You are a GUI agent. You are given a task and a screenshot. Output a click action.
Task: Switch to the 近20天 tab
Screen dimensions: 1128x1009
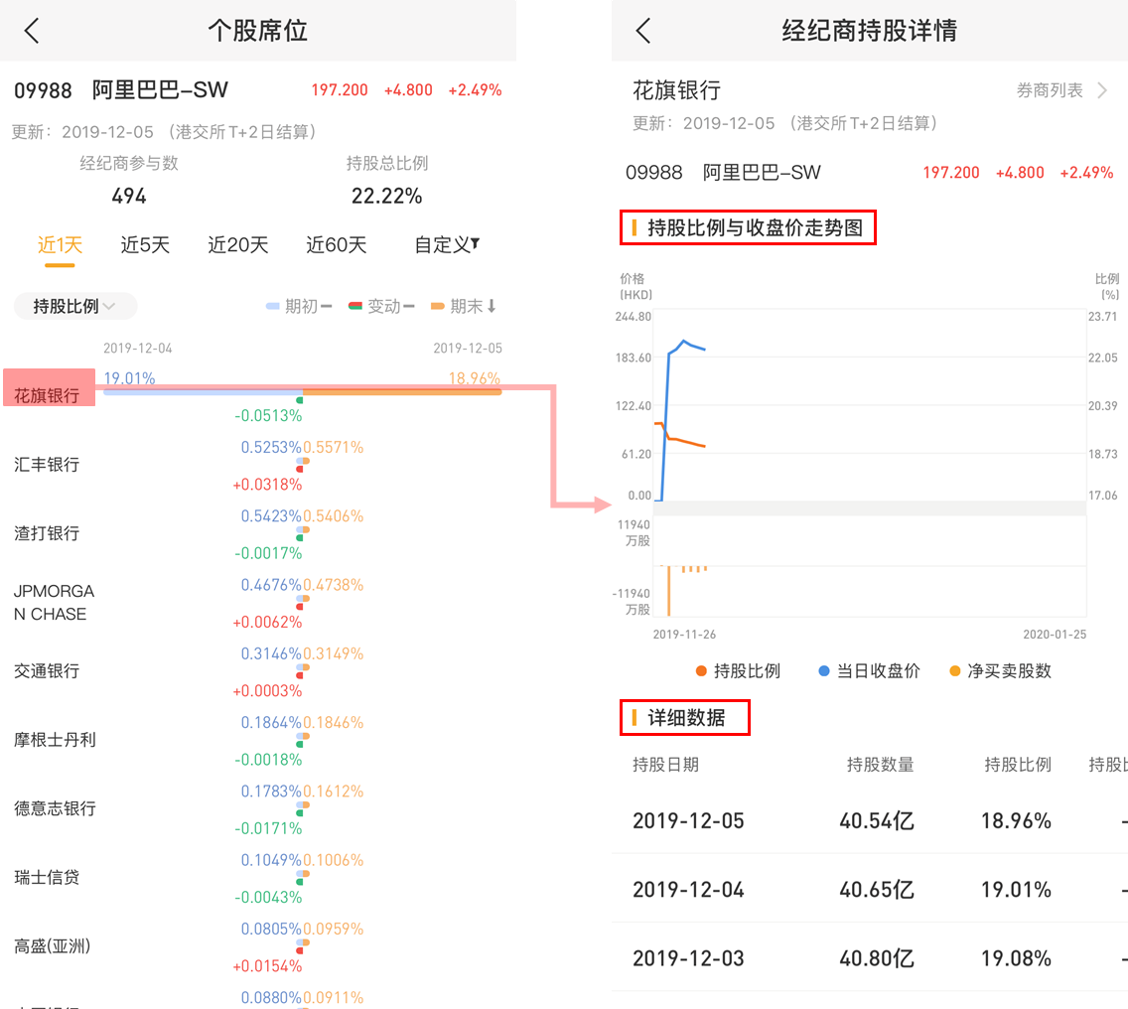point(237,245)
